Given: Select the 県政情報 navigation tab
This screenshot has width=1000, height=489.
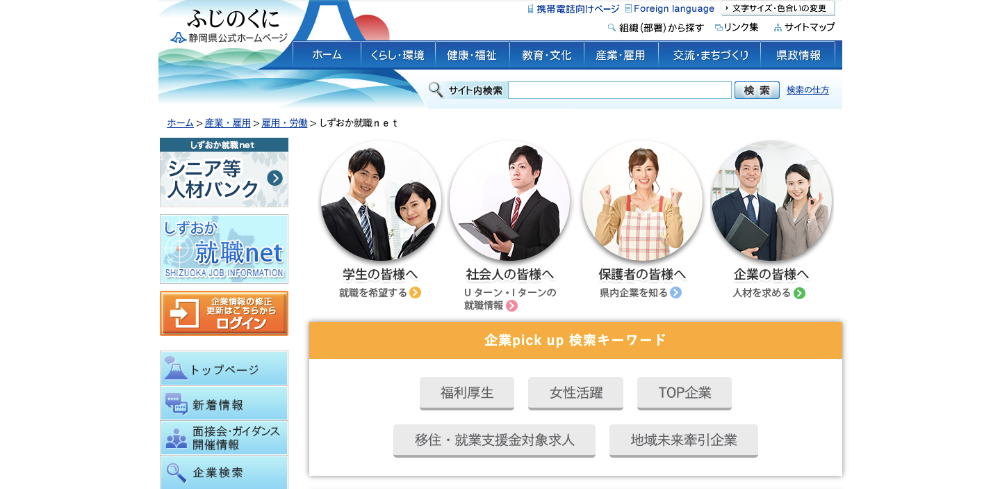Looking at the screenshot, I should click(798, 55).
